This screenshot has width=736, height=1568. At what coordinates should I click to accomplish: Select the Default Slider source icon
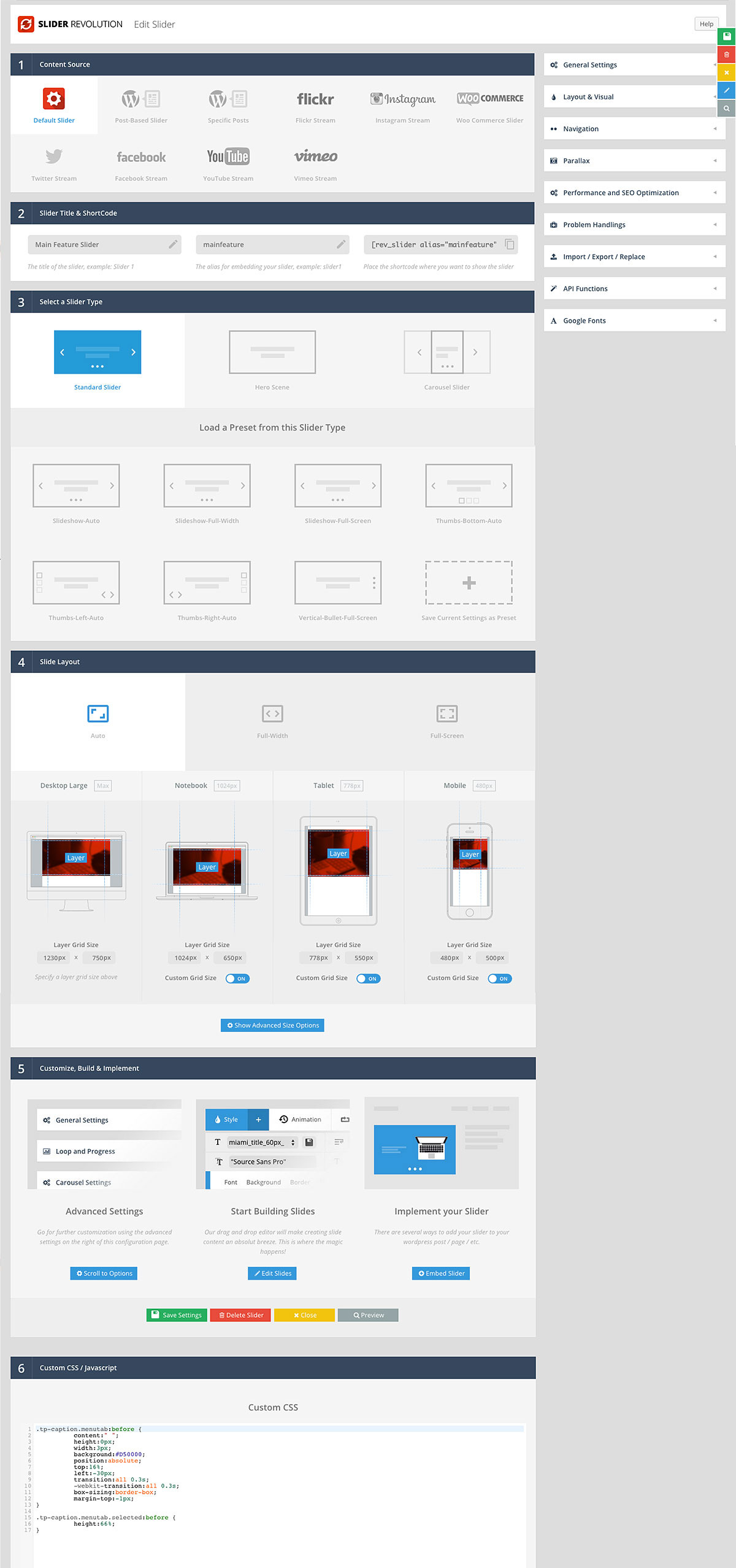pyautogui.click(x=54, y=99)
